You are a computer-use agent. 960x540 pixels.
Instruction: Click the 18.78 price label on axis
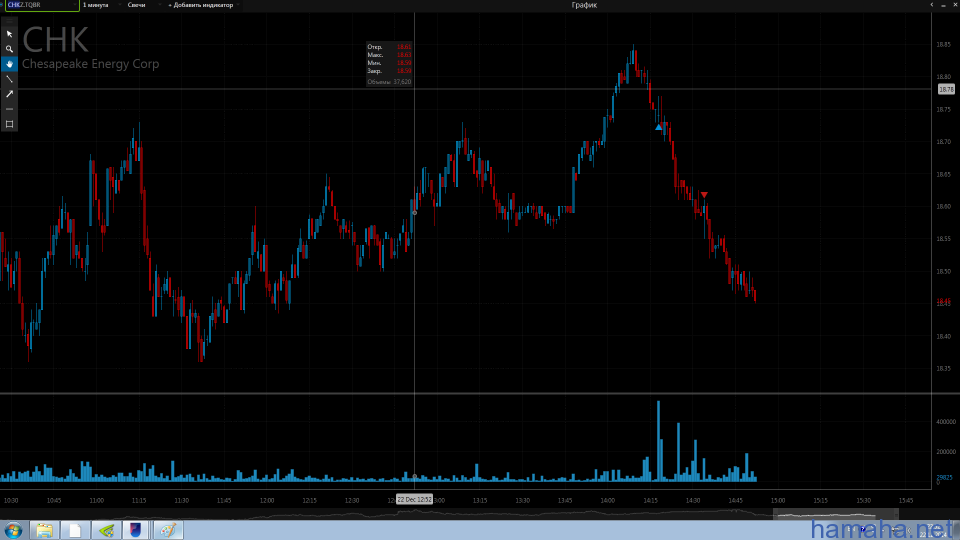click(946, 89)
